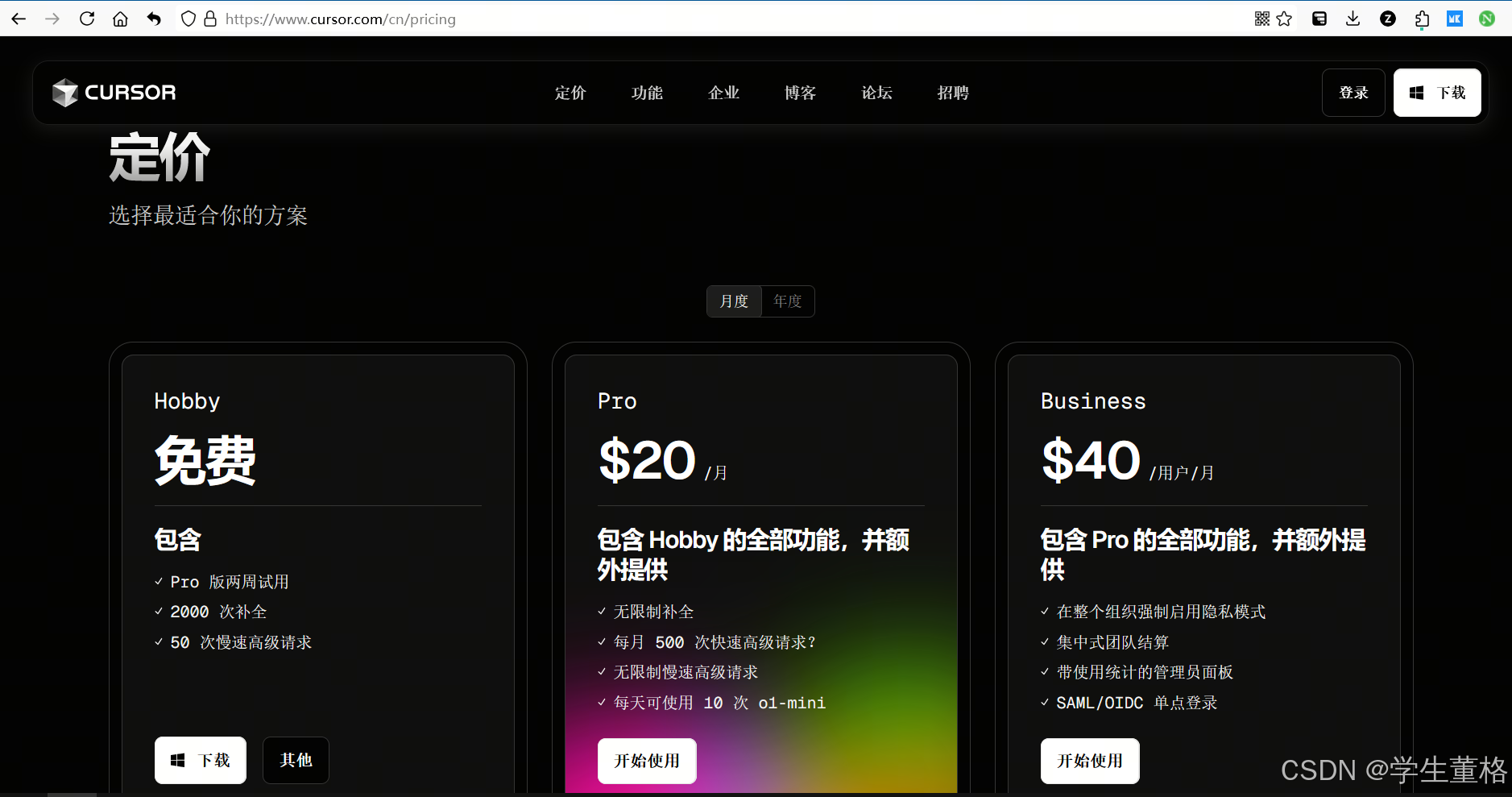Open the 论坛 nav item
1512x797 pixels.
click(x=876, y=93)
